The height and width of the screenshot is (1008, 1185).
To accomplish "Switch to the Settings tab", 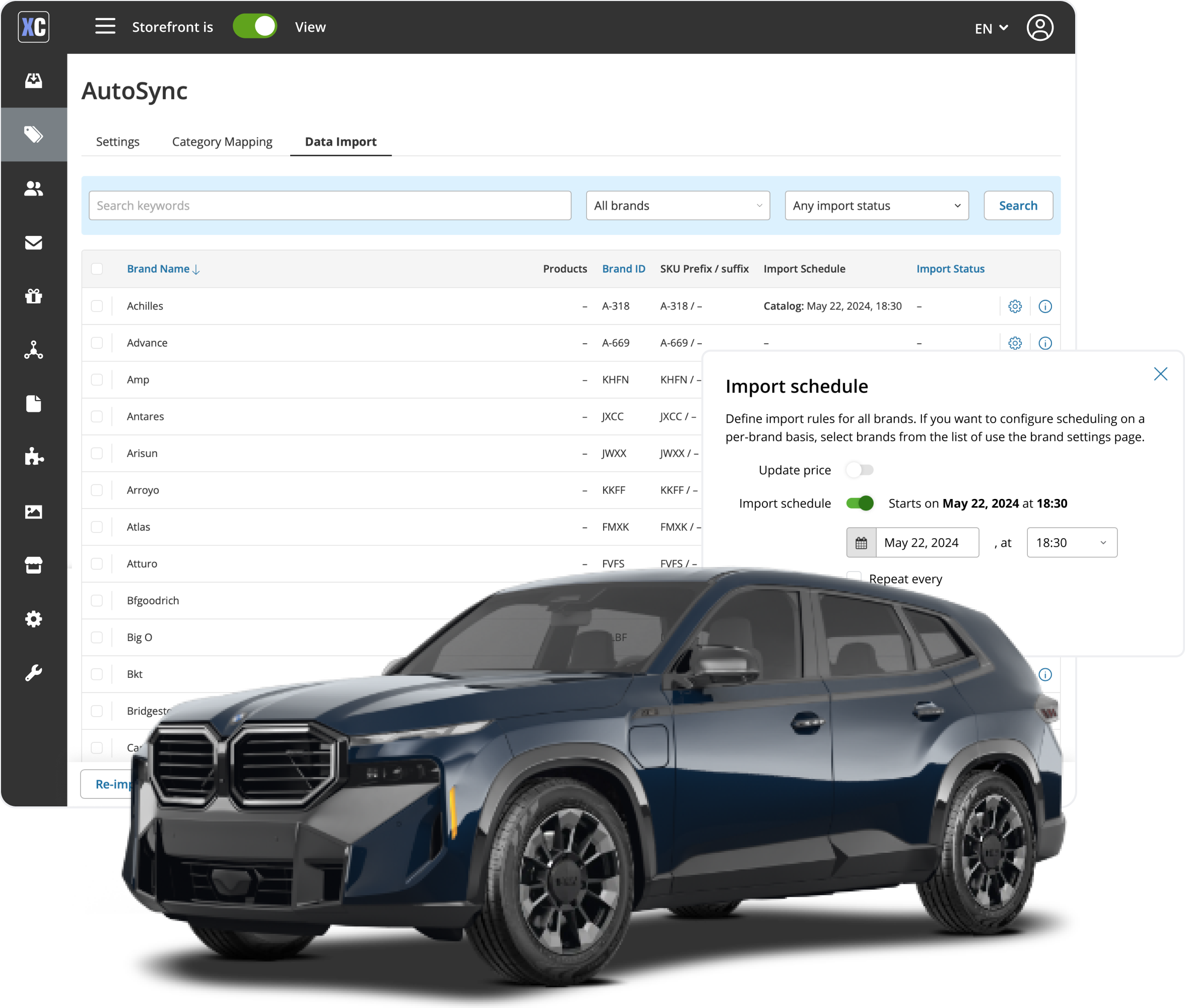I will coord(117,142).
